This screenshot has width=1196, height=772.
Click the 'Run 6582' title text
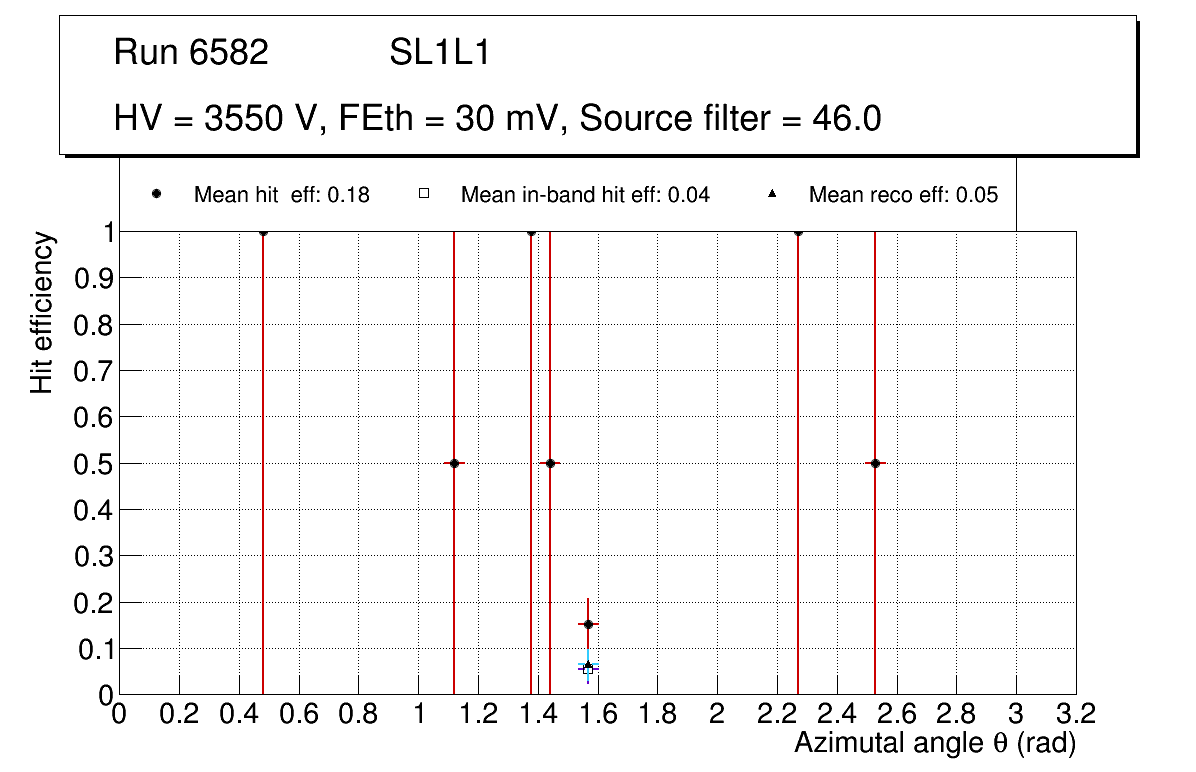[192, 53]
